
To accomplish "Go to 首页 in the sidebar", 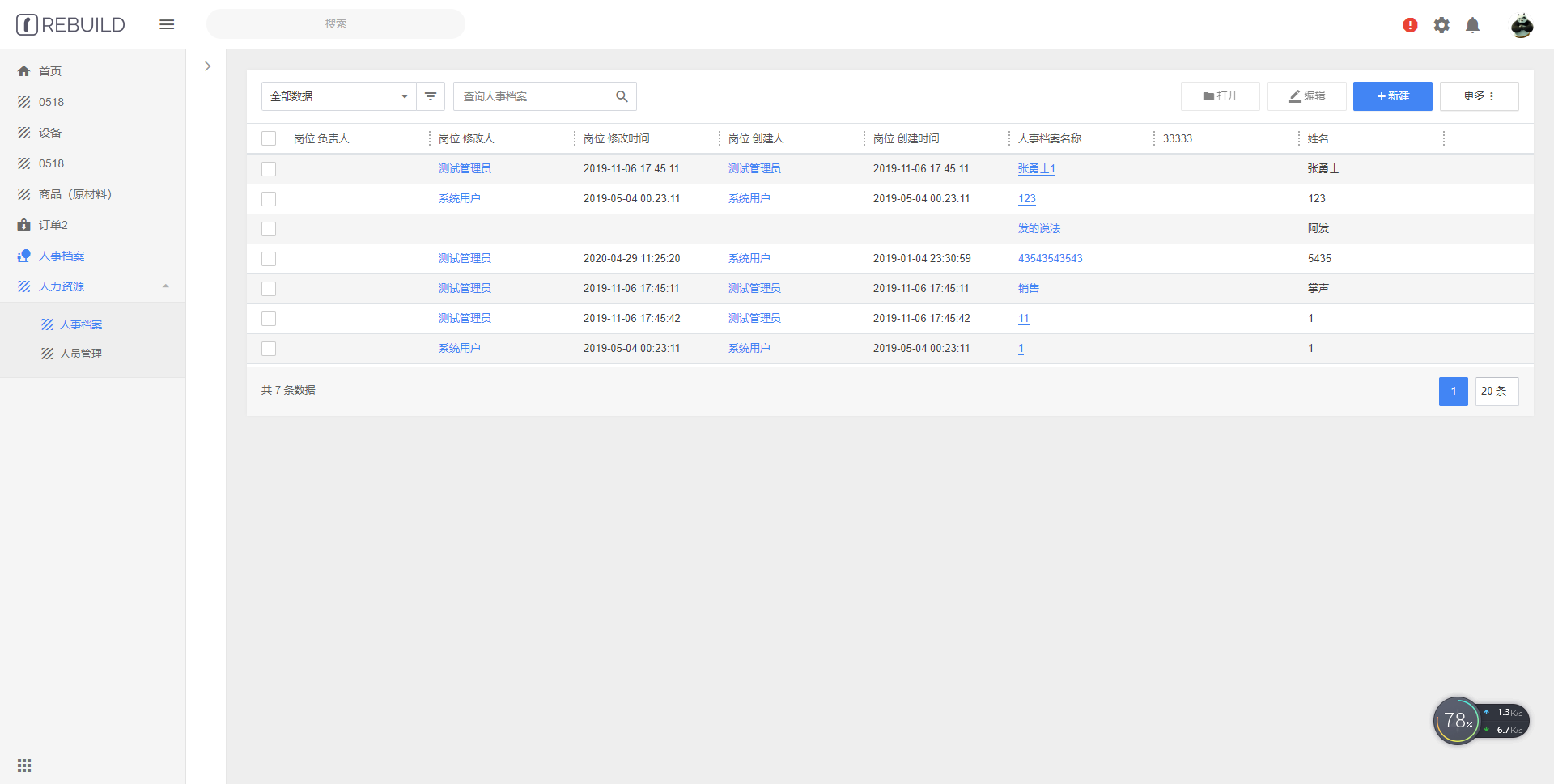I will pos(50,71).
